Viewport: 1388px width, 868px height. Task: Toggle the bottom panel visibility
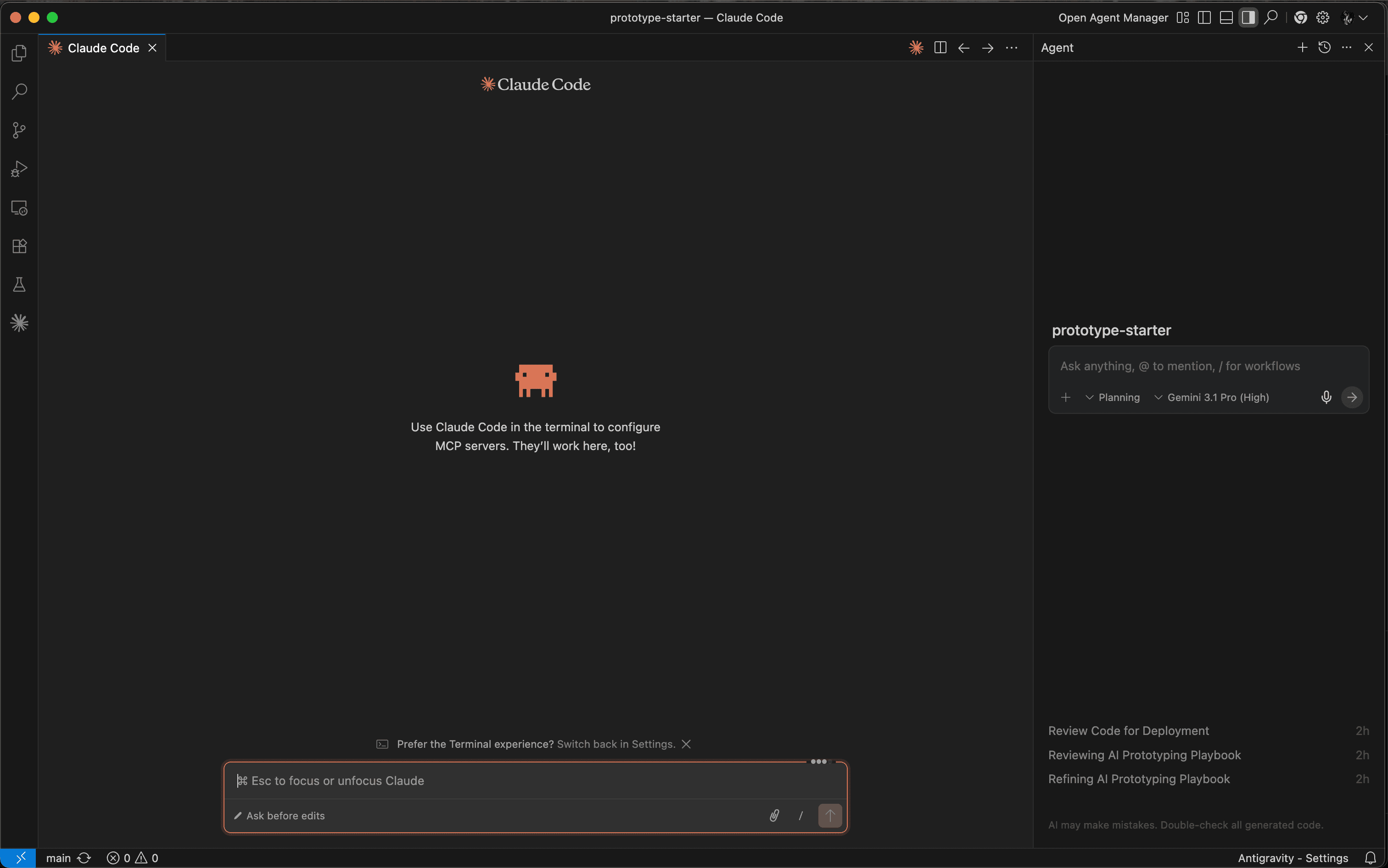pyautogui.click(x=1226, y=18)
